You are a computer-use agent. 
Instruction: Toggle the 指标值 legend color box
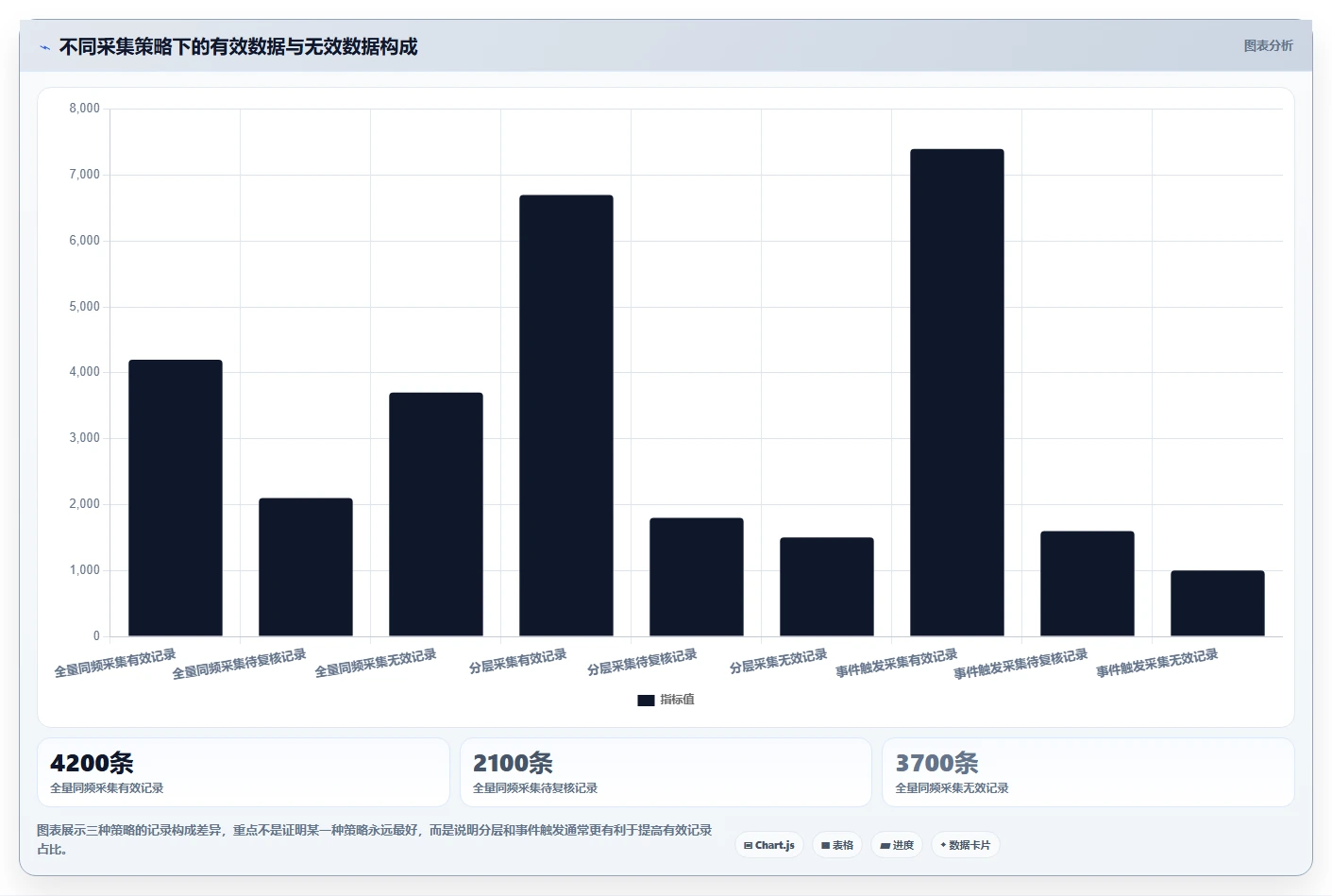pos(646,700)
